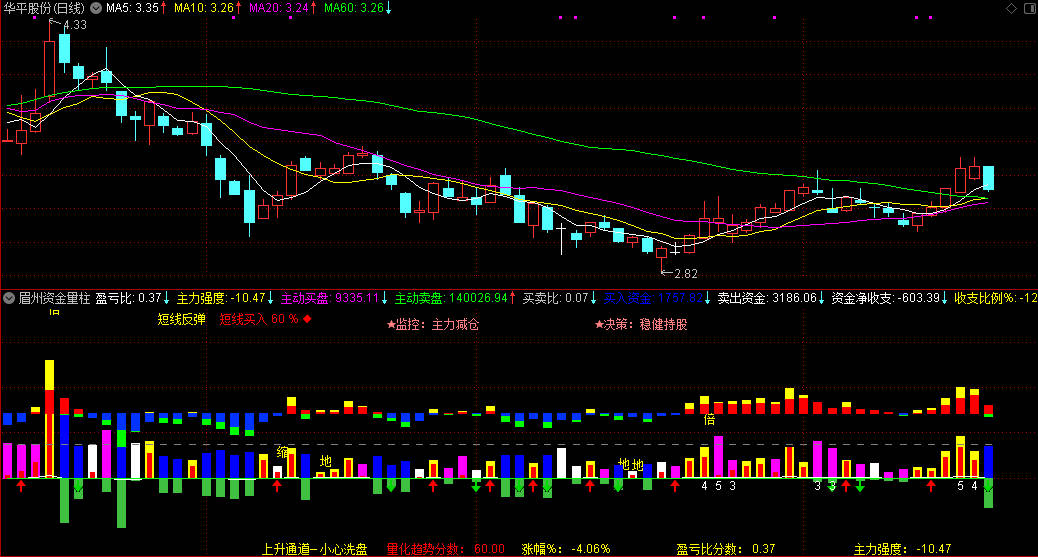Click the ★监控:主力减仓 label
Image resolution: width=1038 pixels, height=557 pixels.
point(433,325)
